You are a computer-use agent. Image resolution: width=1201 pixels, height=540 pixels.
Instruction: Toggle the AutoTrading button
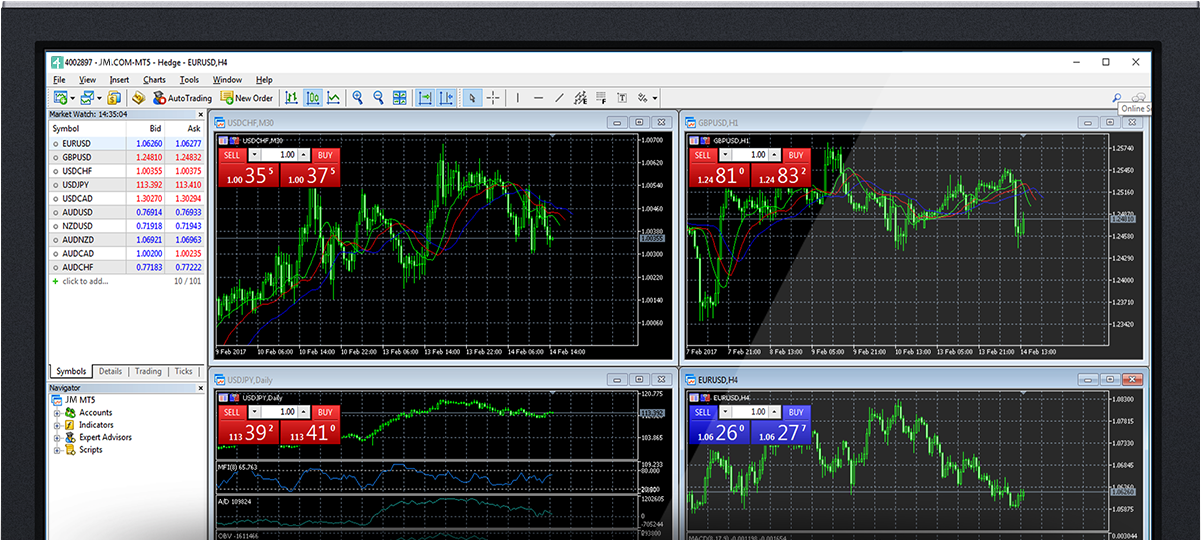tap(182, 98)
